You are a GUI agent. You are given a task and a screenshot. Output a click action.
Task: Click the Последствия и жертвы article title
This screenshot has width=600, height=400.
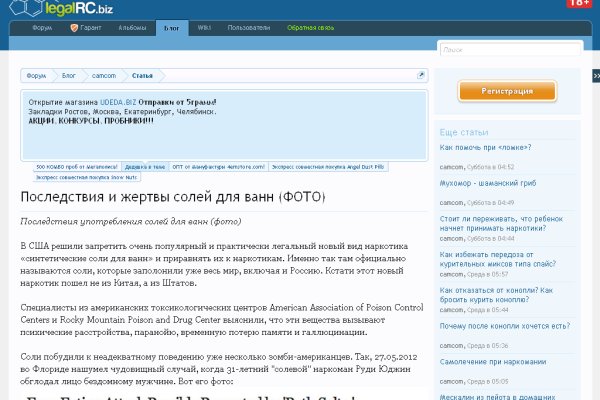172,197
